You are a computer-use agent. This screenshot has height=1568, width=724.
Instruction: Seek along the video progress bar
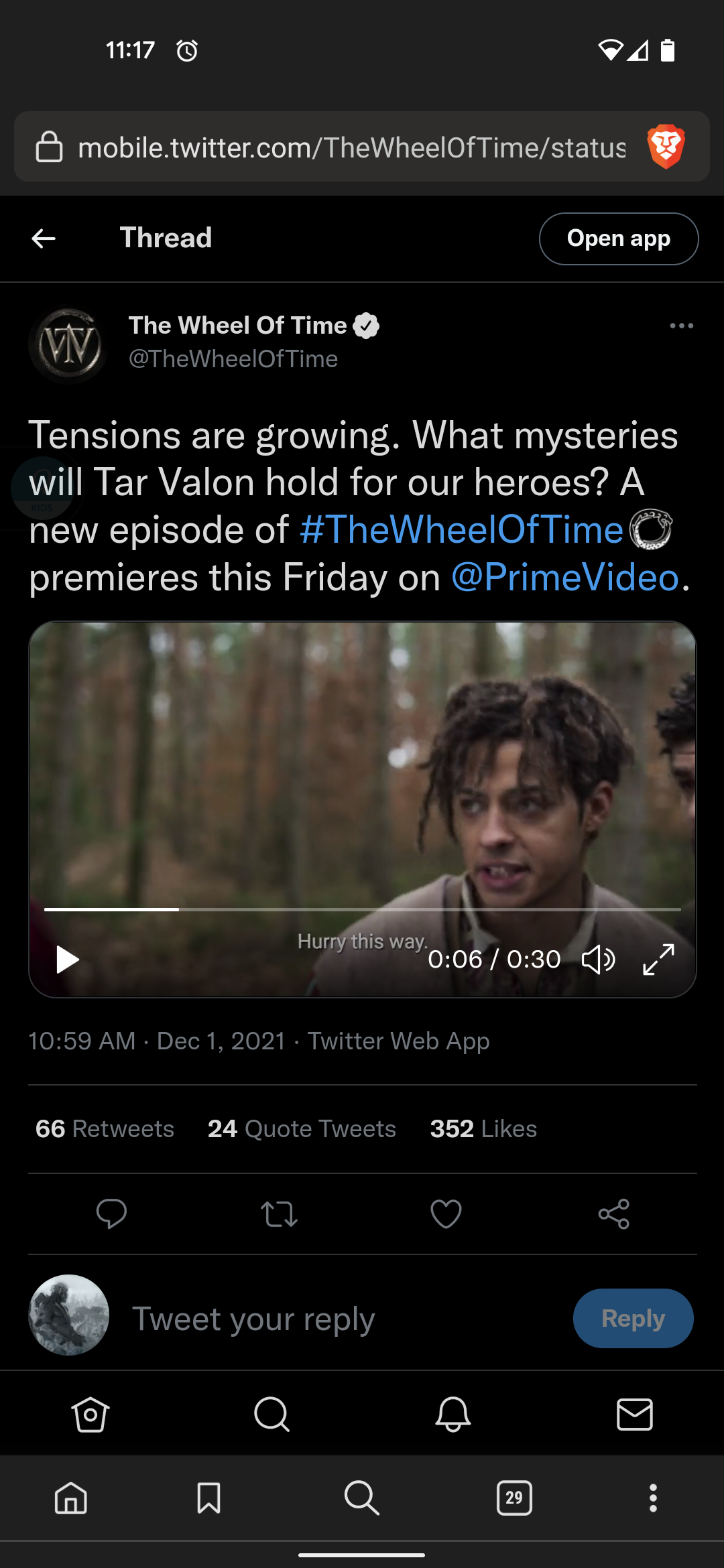(x=362, y=909)
